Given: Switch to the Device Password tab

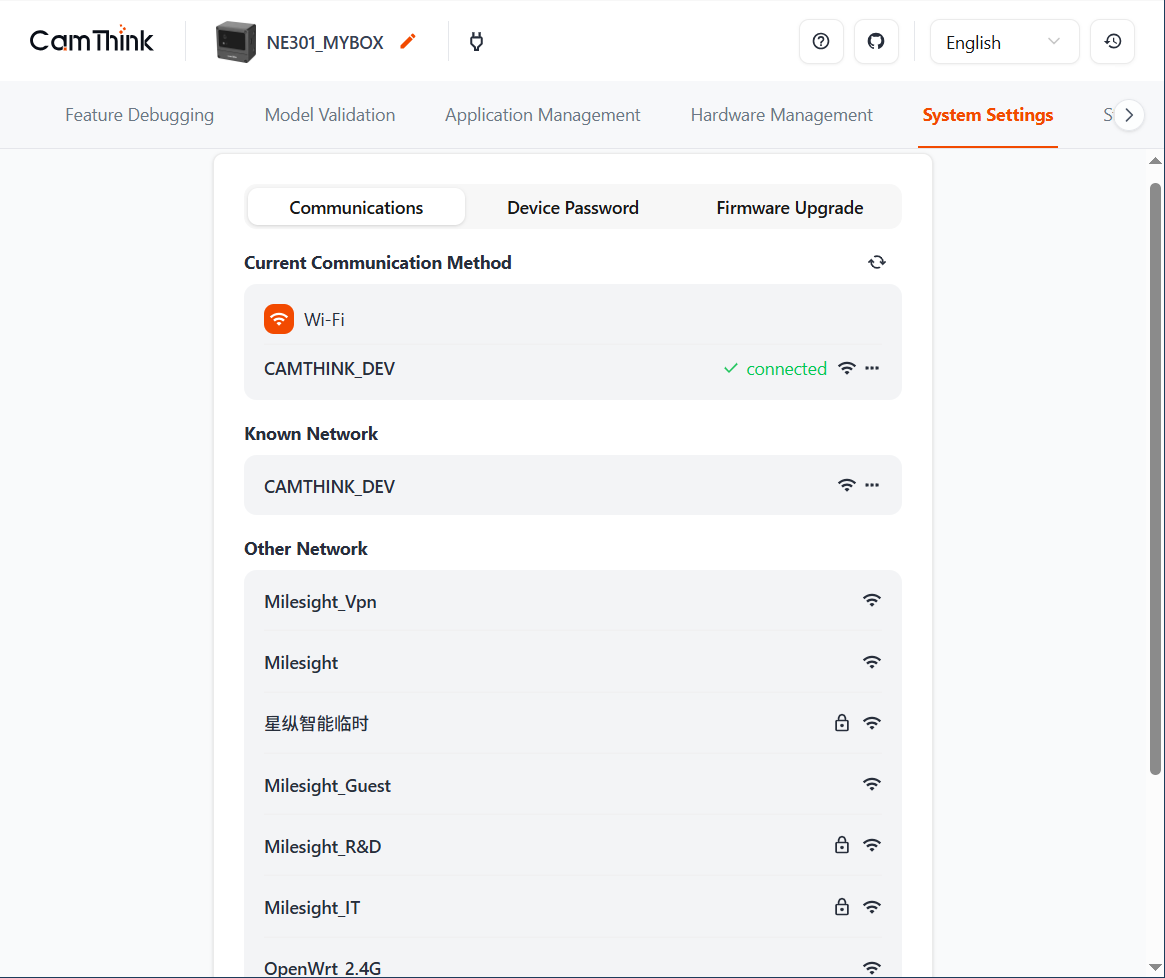Looking at the screenshot, I should click(572, 208).
